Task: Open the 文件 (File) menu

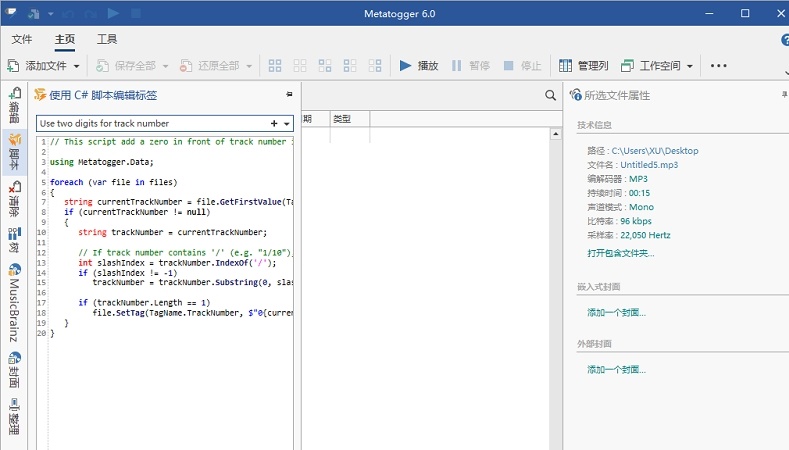Action: [x=22, y=39]
